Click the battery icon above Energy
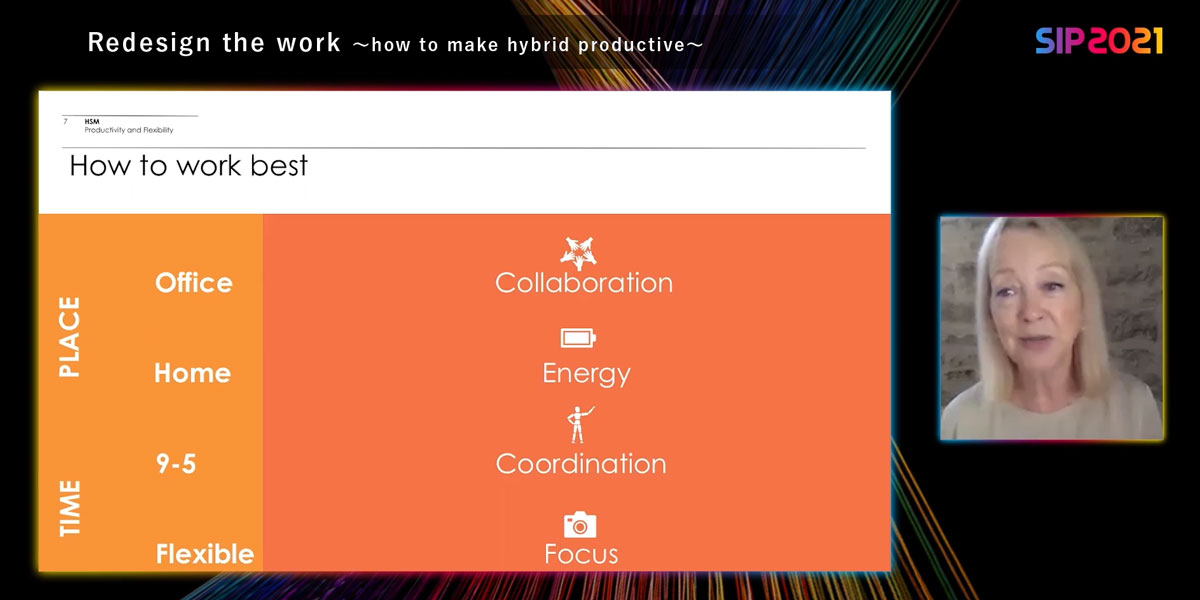Screen dimensions: 1200x600 point(579,338)
